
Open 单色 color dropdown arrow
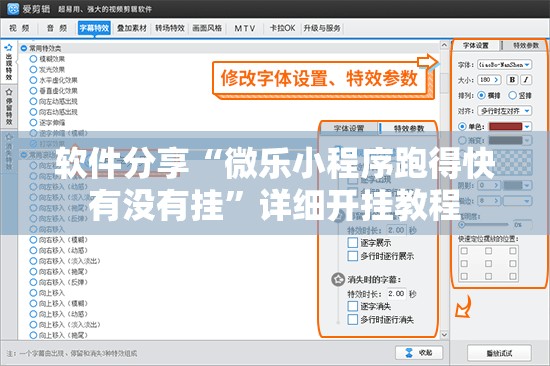pyautogui.click(x=527, y=126)
